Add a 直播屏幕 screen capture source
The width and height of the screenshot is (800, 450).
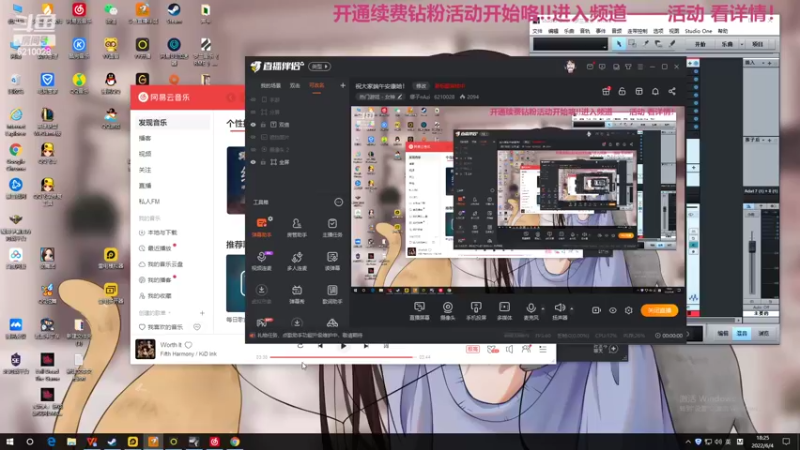coord(419,310)
